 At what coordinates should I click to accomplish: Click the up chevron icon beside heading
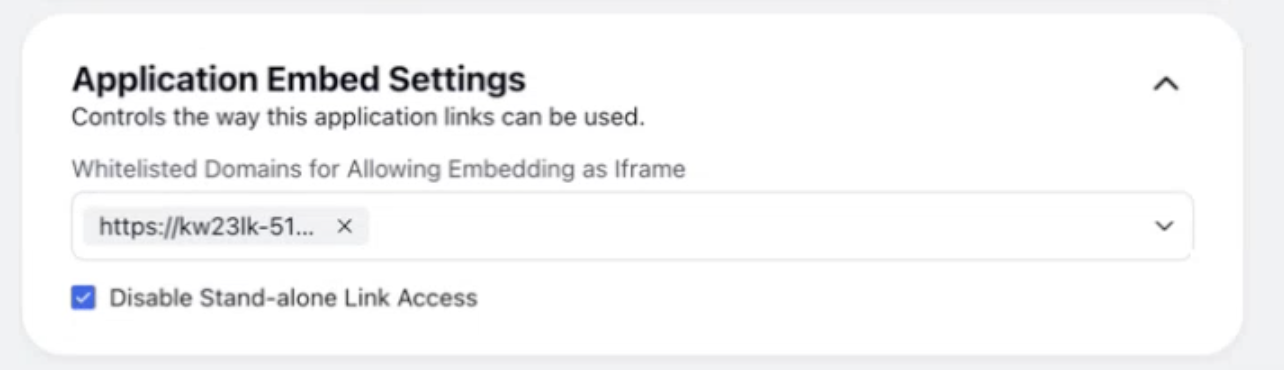pyautogui.click(x=1165, y=85)
